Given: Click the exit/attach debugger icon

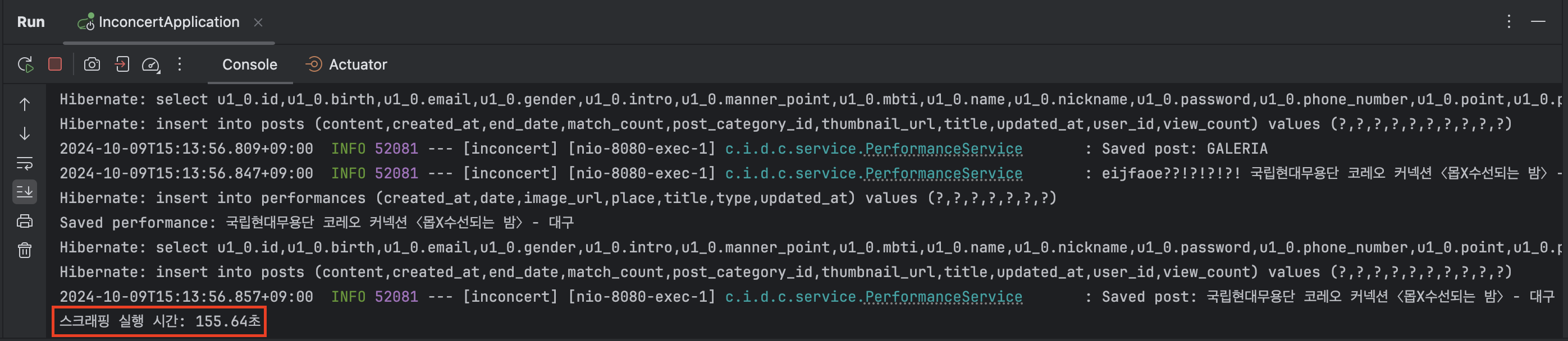Looking at the screenshot, I should pos(122,64).
